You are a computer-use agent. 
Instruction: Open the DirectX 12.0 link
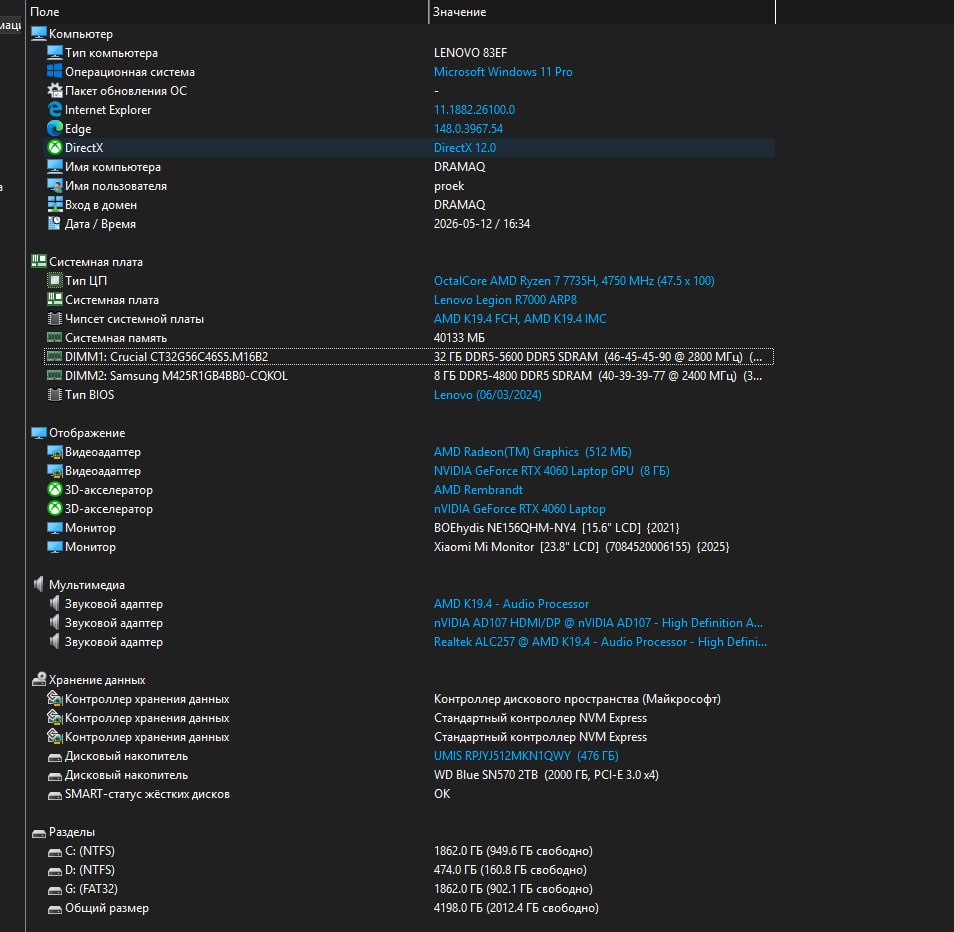pos(464,147)
